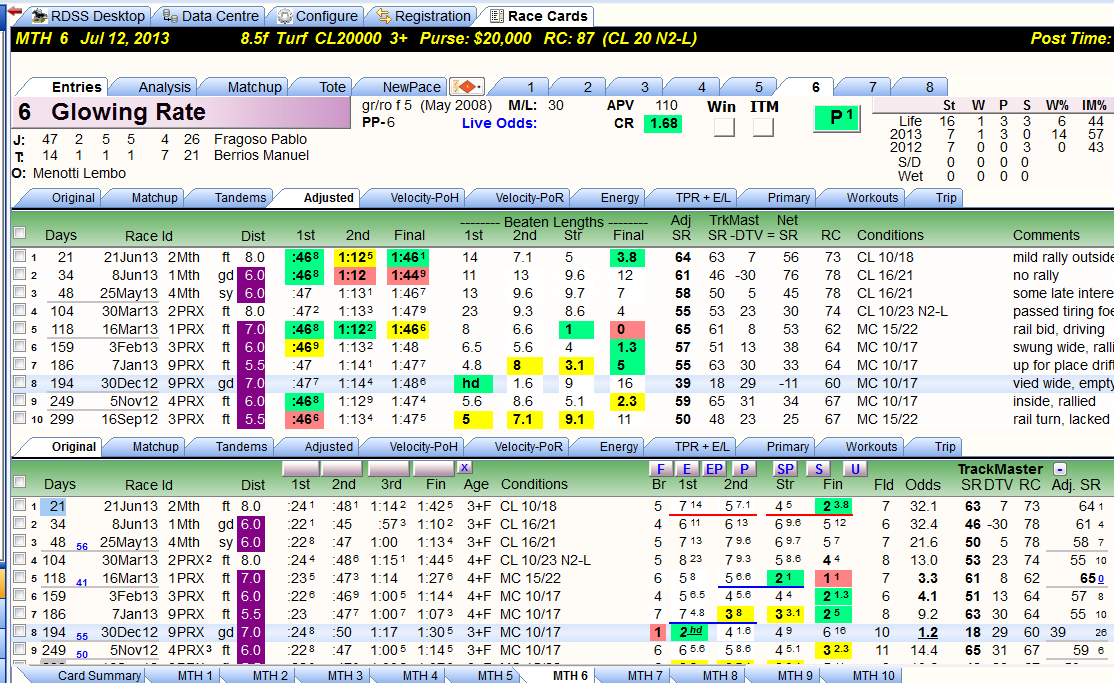Open the Velocity-PoH tab in the upper panel
This screenshot has width=1114, height=683.
(424, 198)
